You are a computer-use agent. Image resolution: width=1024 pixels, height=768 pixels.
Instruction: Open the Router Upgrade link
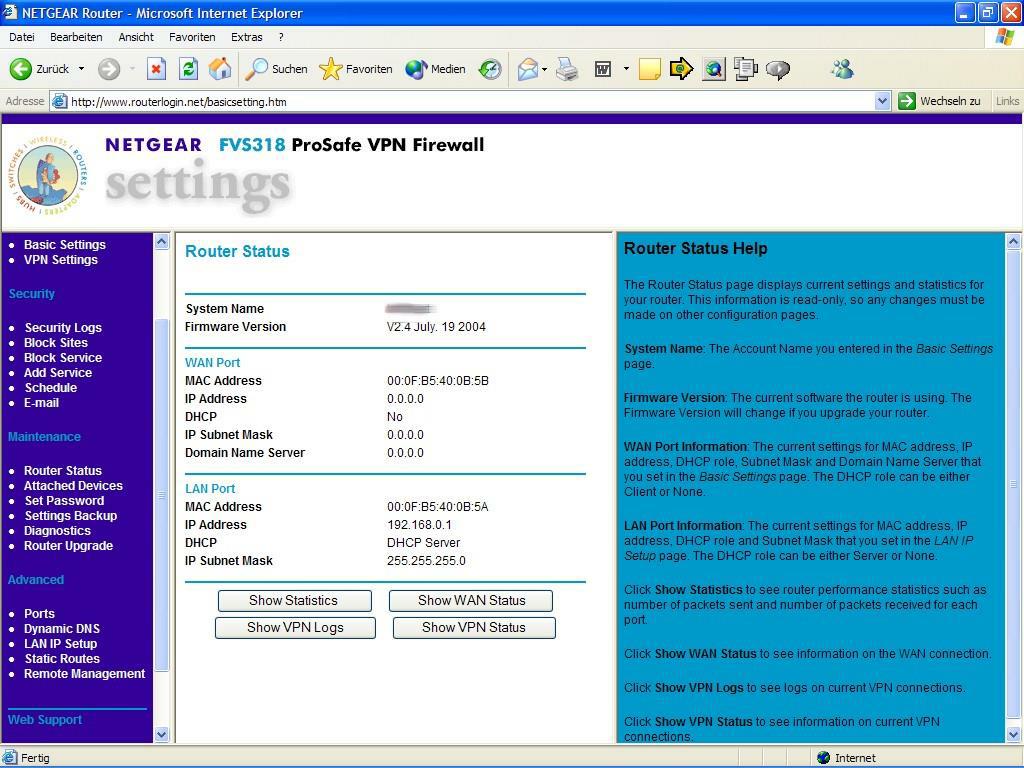(x=69, y=545)
